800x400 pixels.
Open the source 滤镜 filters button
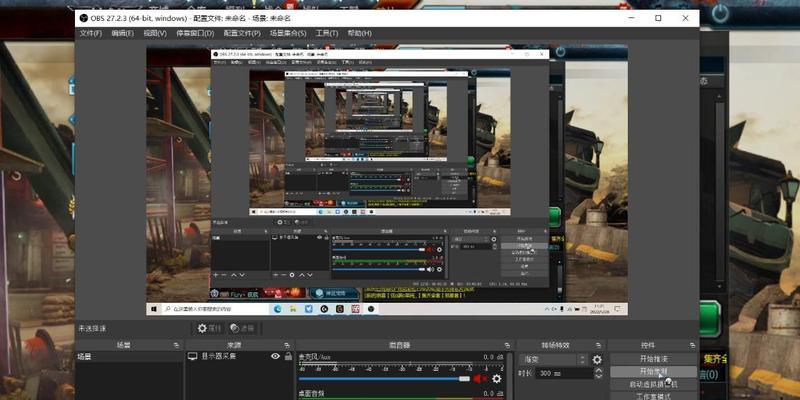coord(242,328)
